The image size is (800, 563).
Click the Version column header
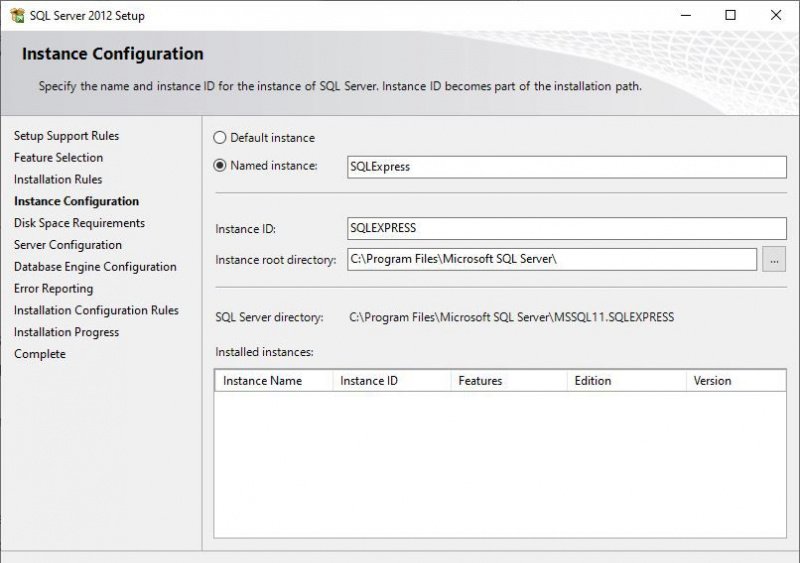coord(736,381)
